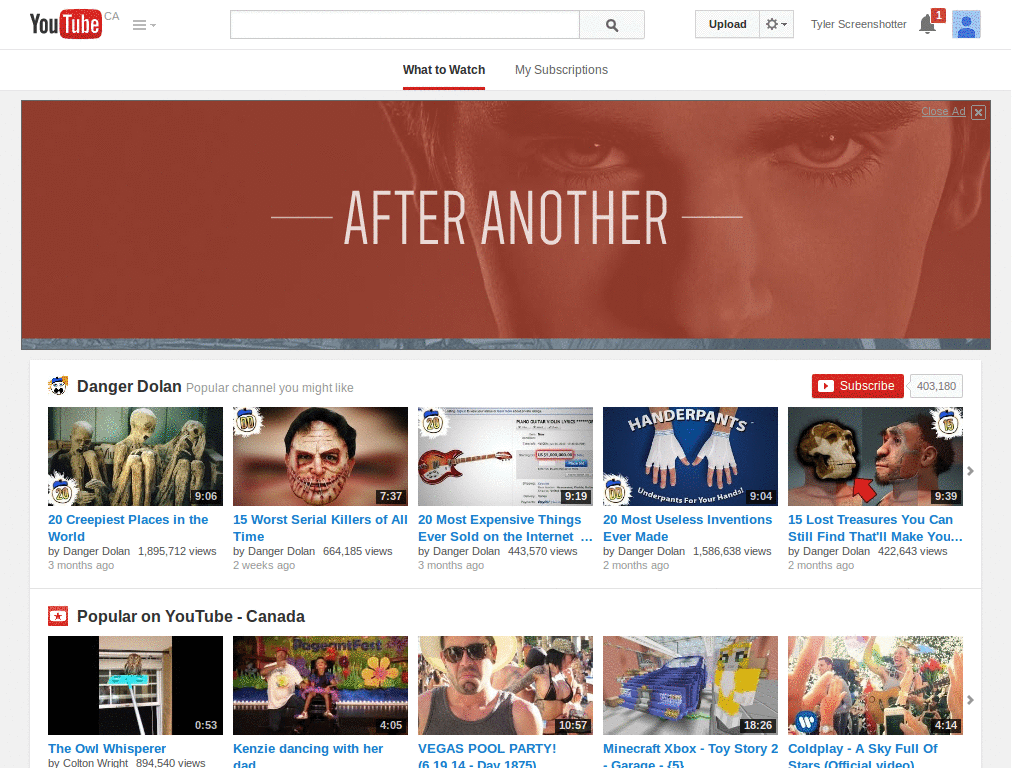Screen dimensions: 1024x768
Task: Open Kenzie dancing with her dad thumbnail
Action: pos(320,686)
